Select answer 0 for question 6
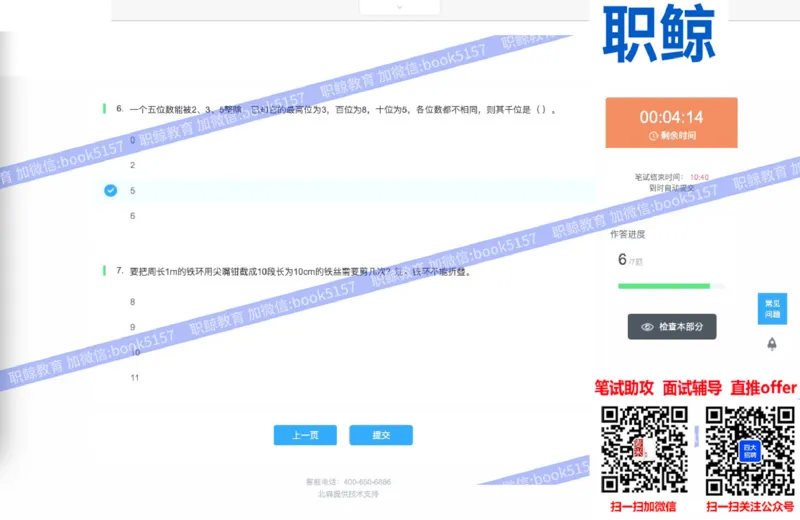This screenshot has width=800, height=520. (x=133, y=140)
